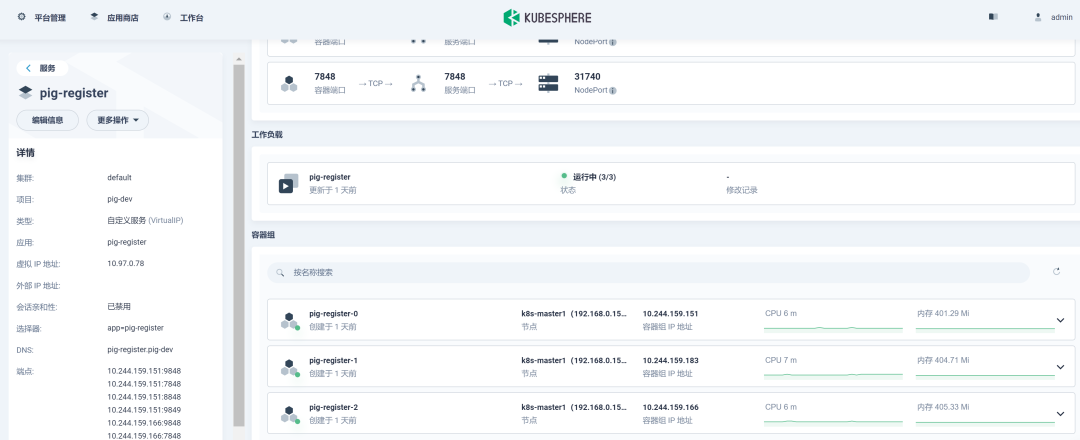Open the 更多操作 dropdown
The image size is (1080, 440).
[x=117, y=120]
